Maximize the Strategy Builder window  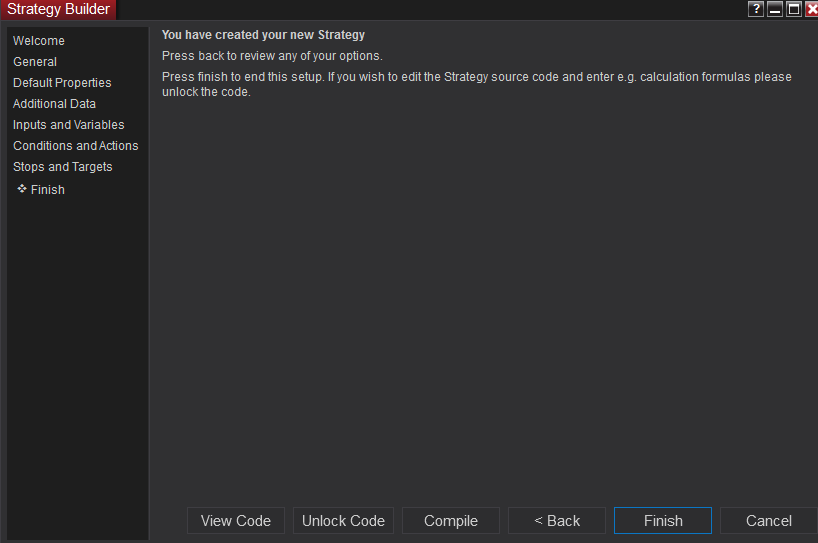[x=793, y=9]
